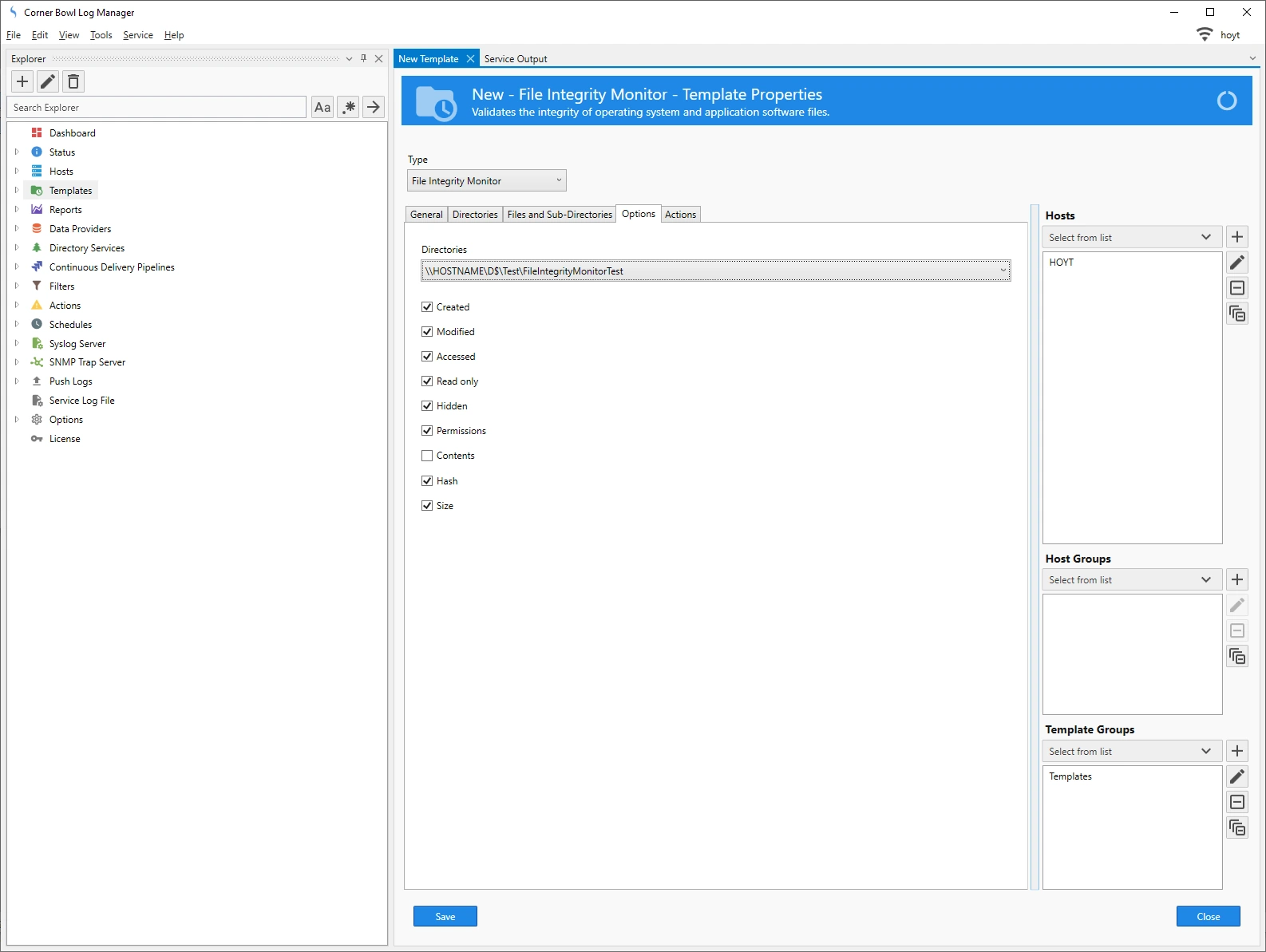Image resolution: width=1266 pixels, height=952 pixels.
Task: Click the delete trash icon in Explorer
Action: click(73, 81)
